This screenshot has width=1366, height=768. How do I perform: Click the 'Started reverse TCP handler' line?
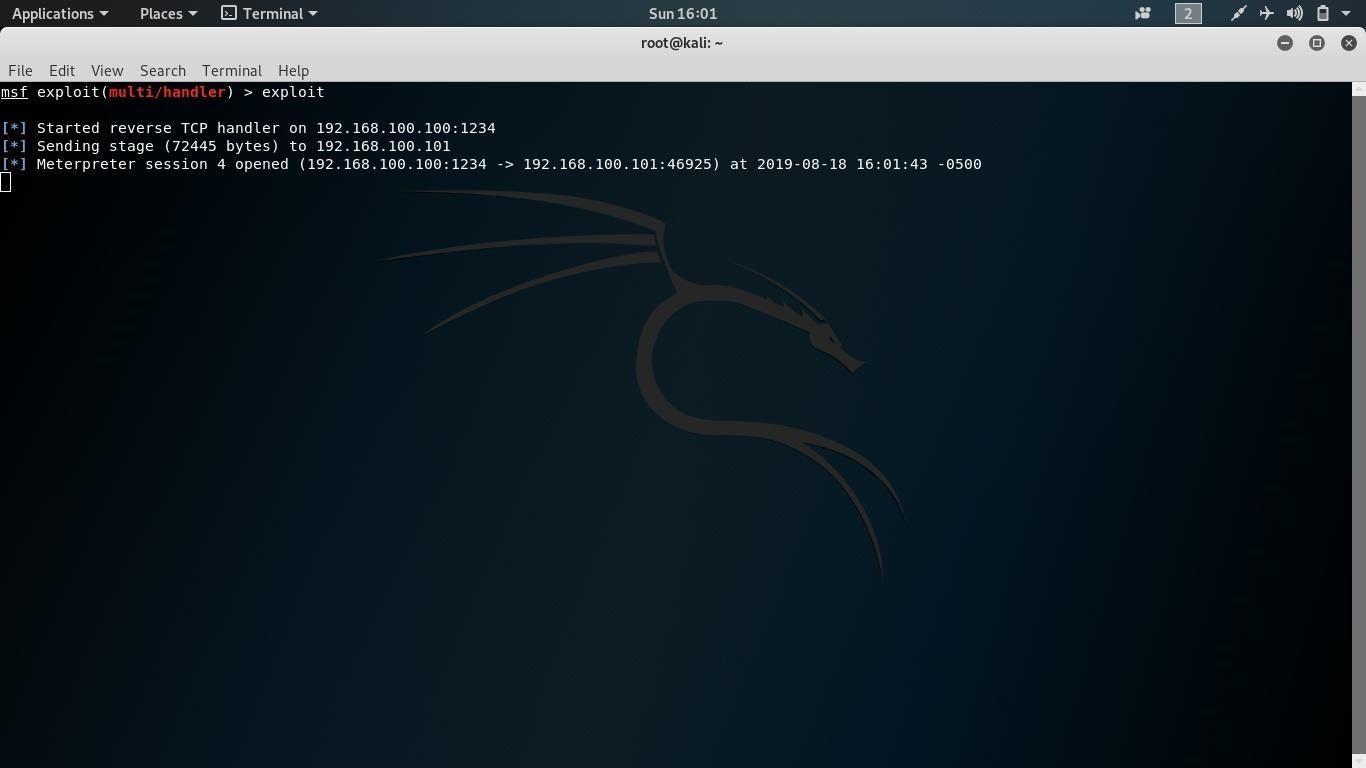(248, 128)
